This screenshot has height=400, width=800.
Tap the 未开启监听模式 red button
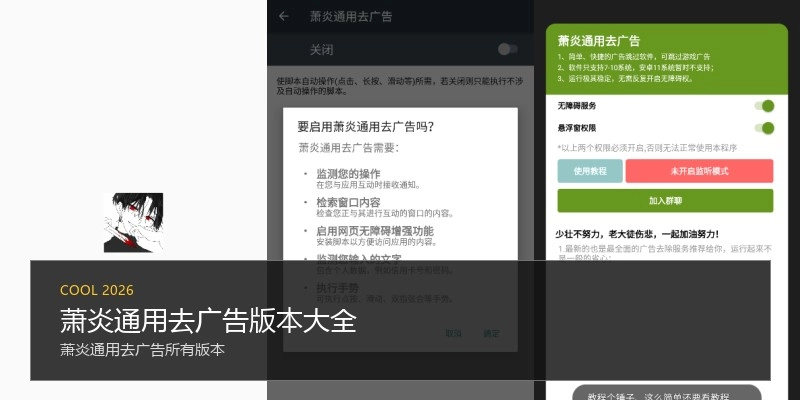click(x=699, y=171)
